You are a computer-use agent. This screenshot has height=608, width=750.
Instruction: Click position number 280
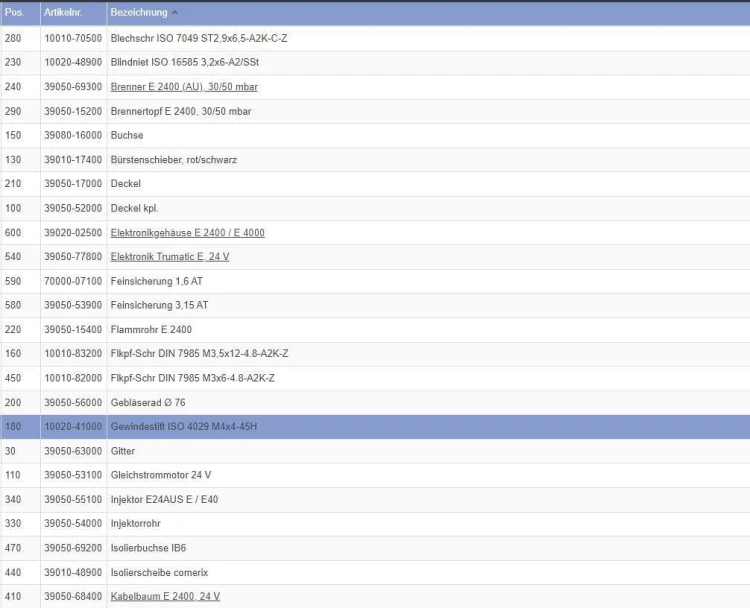click(13, 38)
